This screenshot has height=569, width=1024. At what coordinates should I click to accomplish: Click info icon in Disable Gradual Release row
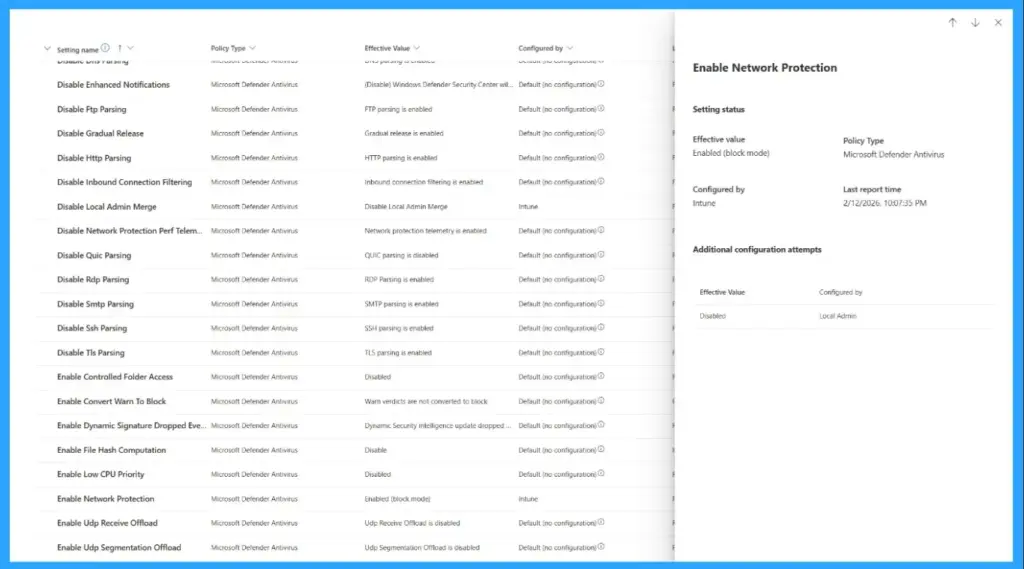[x=601, y=133]
